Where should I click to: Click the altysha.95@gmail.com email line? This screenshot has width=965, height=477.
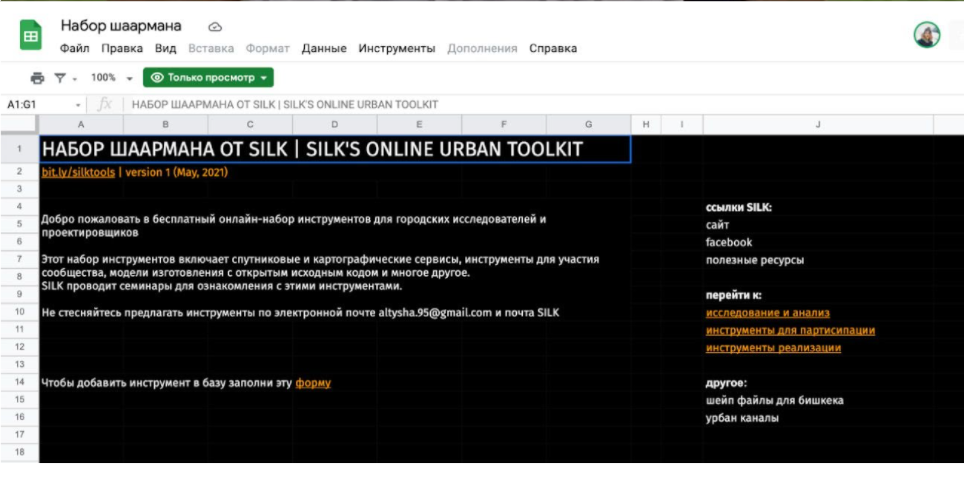[300, 313]
